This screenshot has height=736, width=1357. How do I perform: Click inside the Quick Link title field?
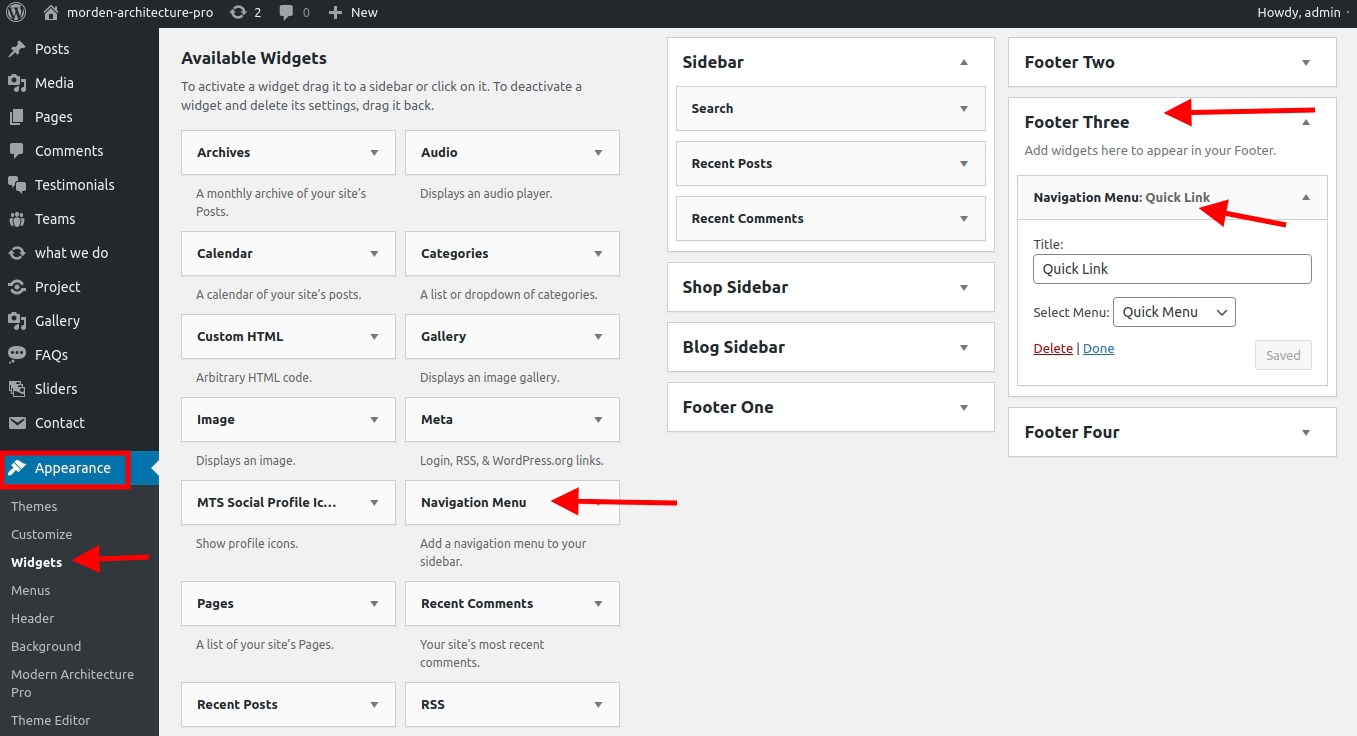point(1171,268)
